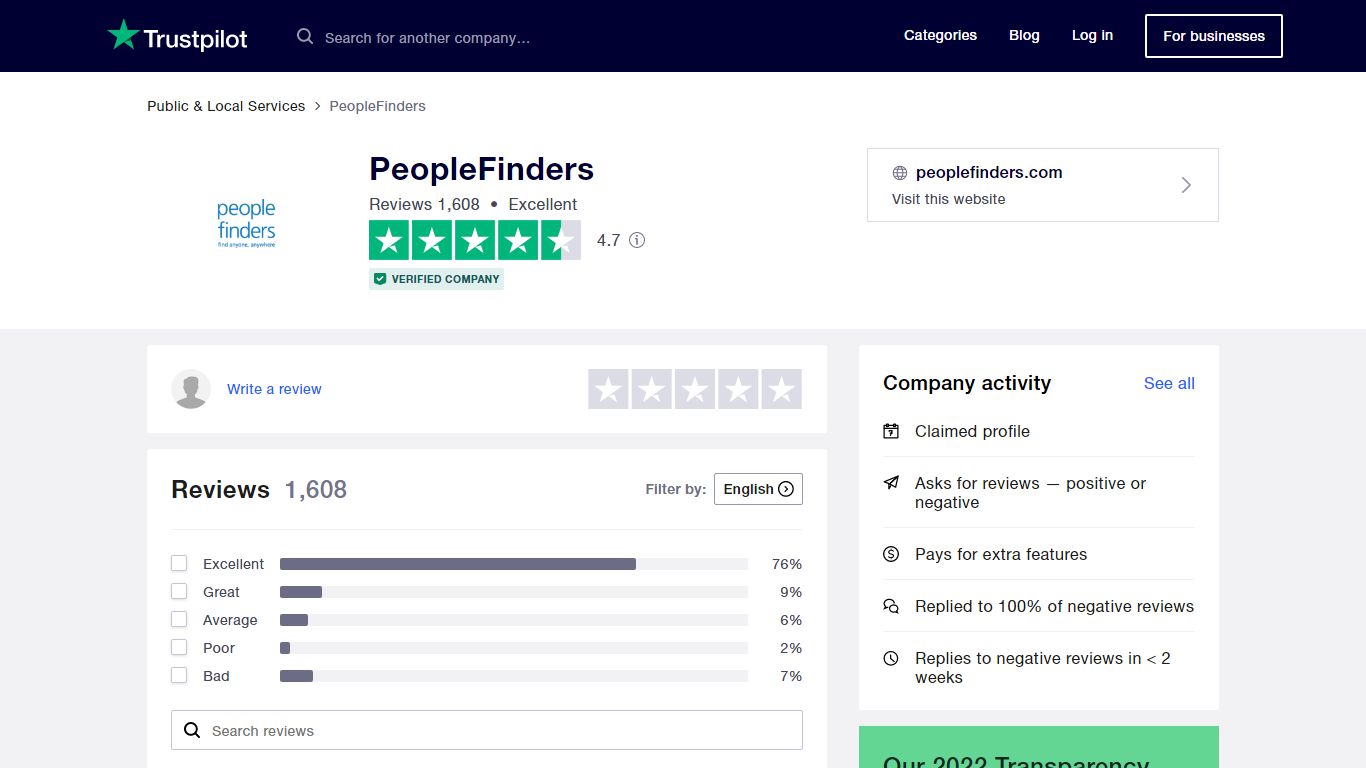1366x768 pixels.
Task: Click the Great 9% rating bar
Action: tap(514, 592)
